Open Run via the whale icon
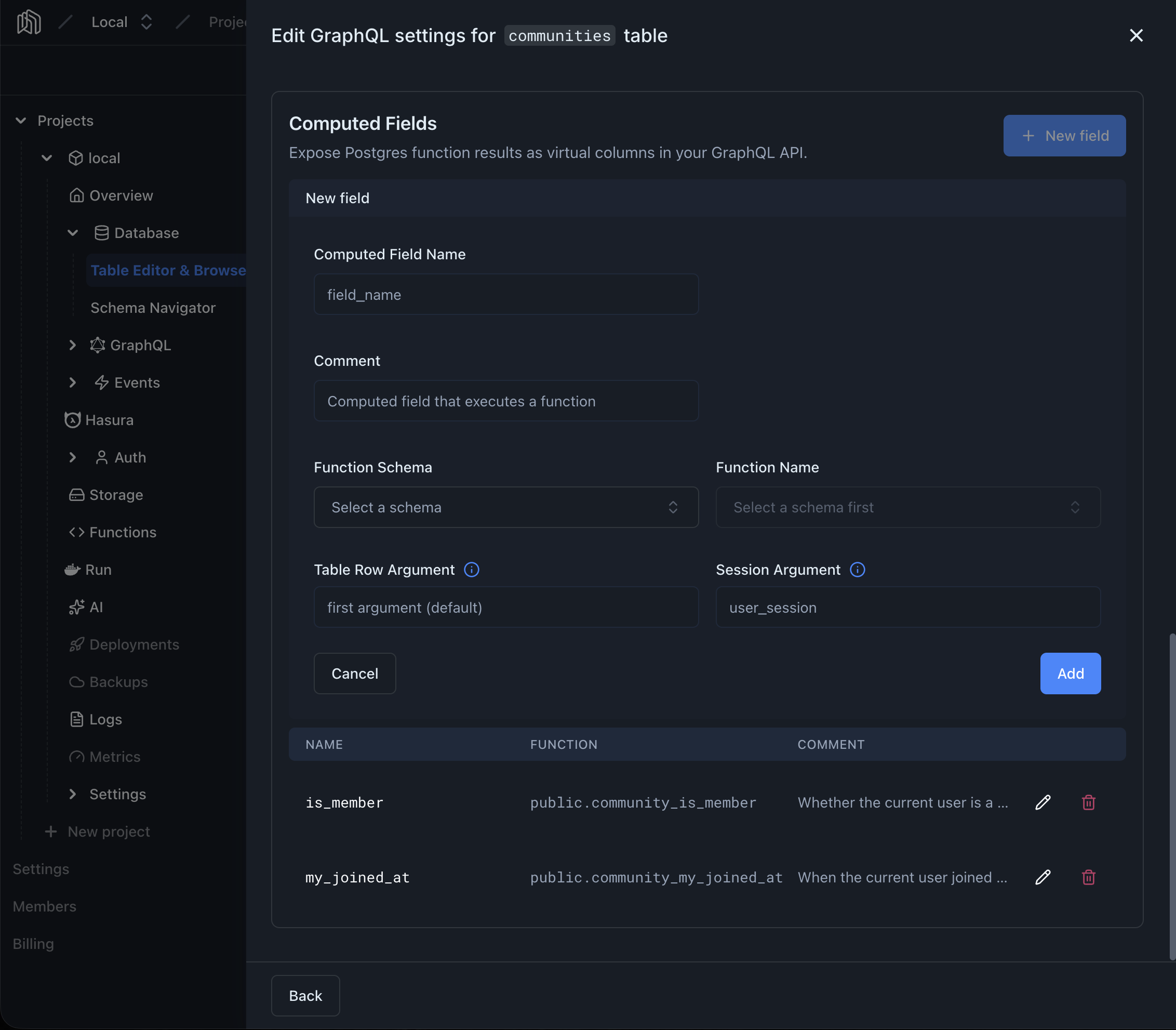This screenshot has width=1176, height=1030. pyautogui.click(x=72, y=569)
